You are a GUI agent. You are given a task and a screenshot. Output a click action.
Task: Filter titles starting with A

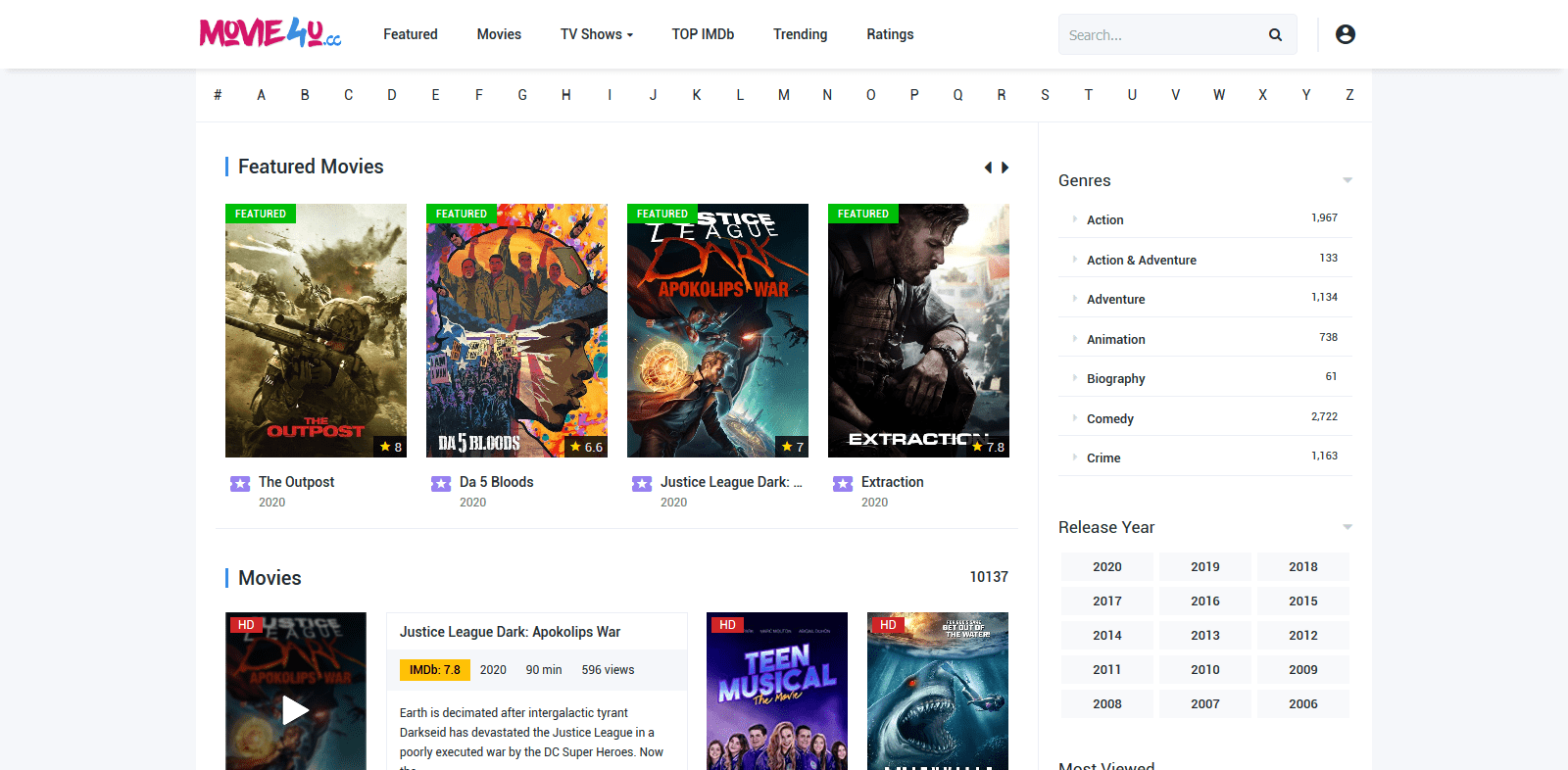click(x=262, y=95)
